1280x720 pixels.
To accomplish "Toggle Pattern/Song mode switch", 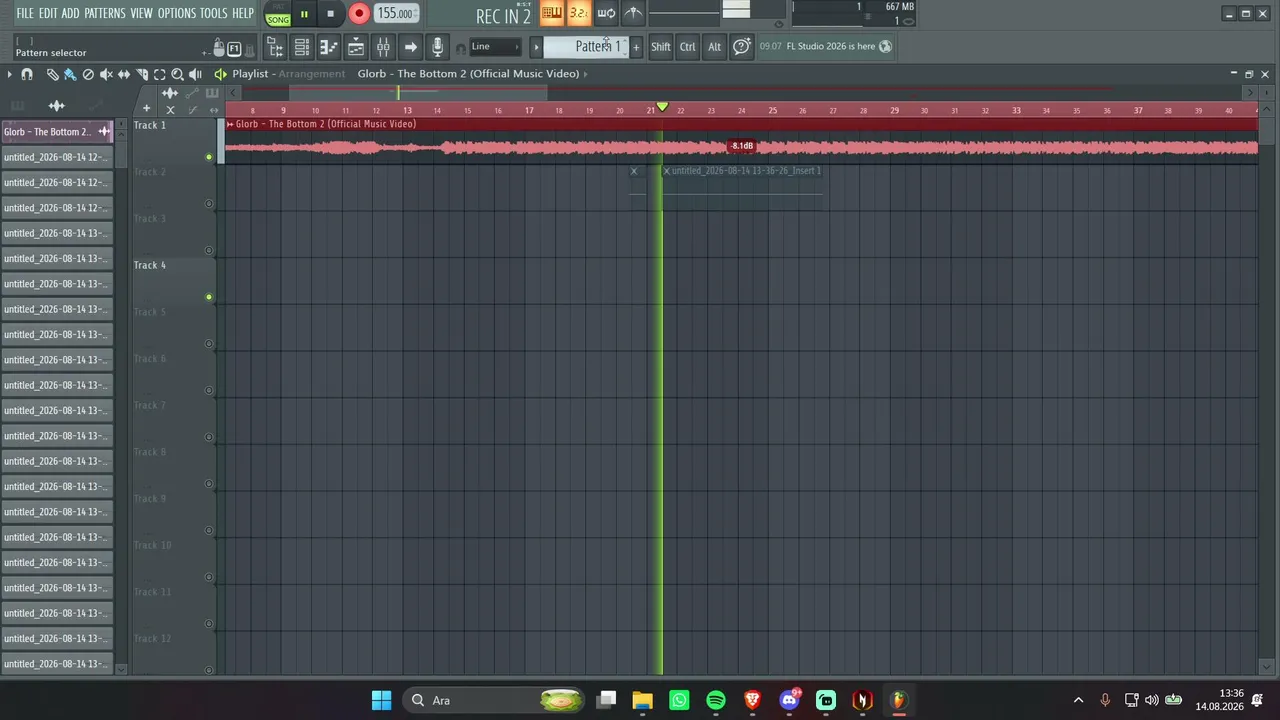I will (278, 14).
